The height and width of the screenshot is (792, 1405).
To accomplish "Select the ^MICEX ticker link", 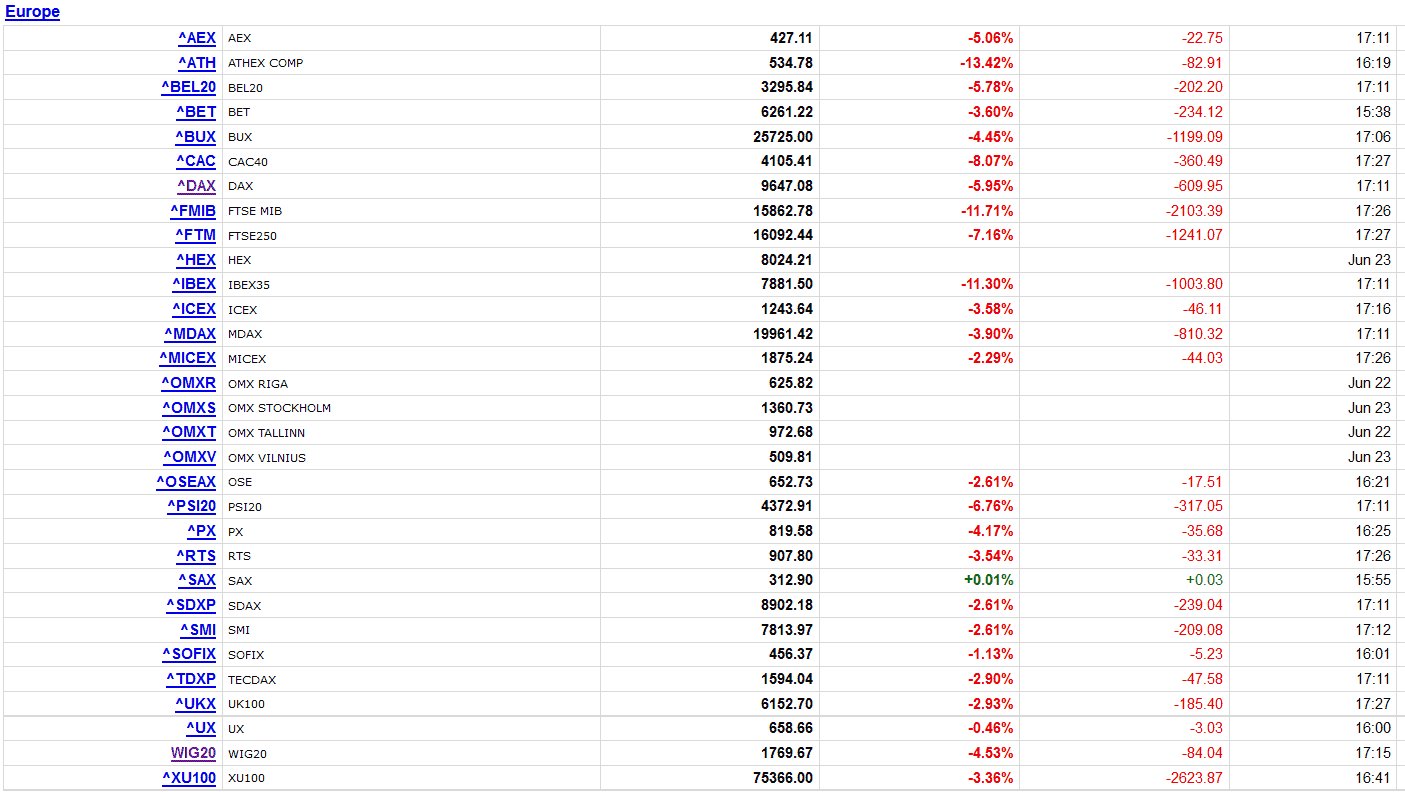I will [x=187, y=358].
